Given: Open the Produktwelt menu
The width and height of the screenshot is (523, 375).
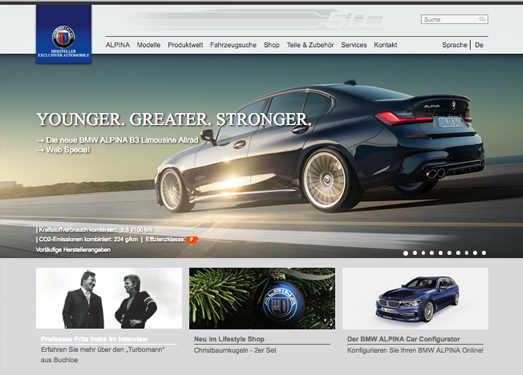Looking at the screenshot, I should click(x=185, y=45).
